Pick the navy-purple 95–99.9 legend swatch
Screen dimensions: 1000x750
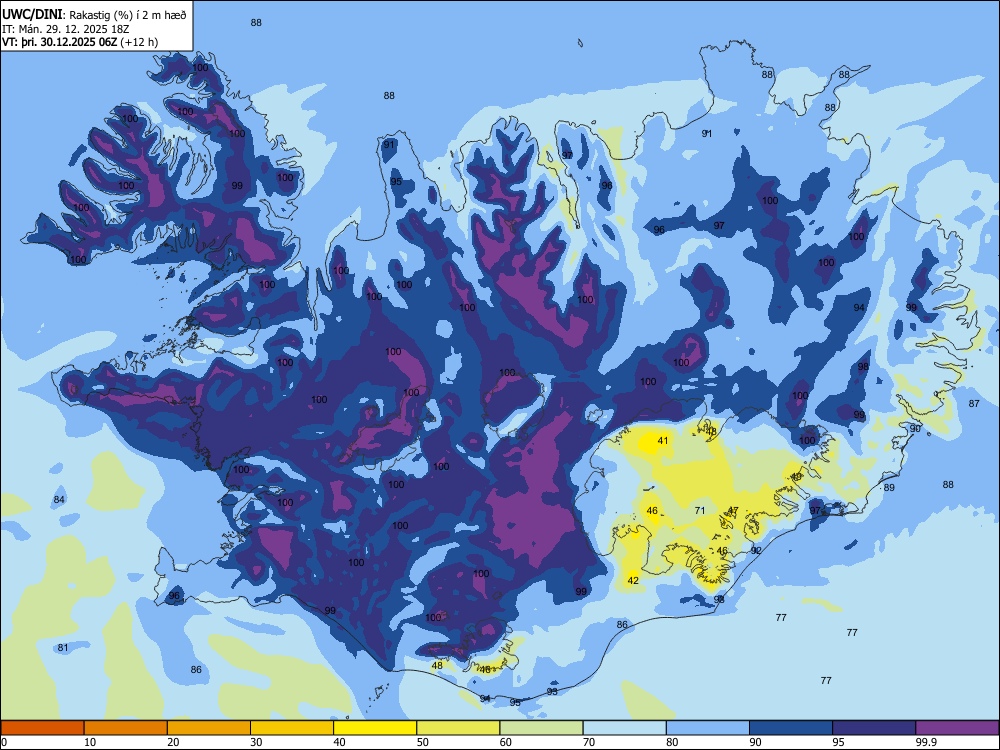tap(874, 728)
